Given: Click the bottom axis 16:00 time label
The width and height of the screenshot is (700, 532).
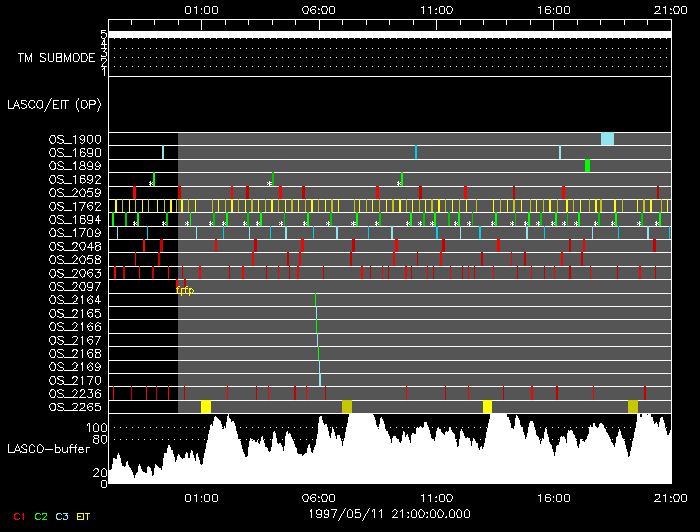Looking at the screenshot, I should point(553,496).
